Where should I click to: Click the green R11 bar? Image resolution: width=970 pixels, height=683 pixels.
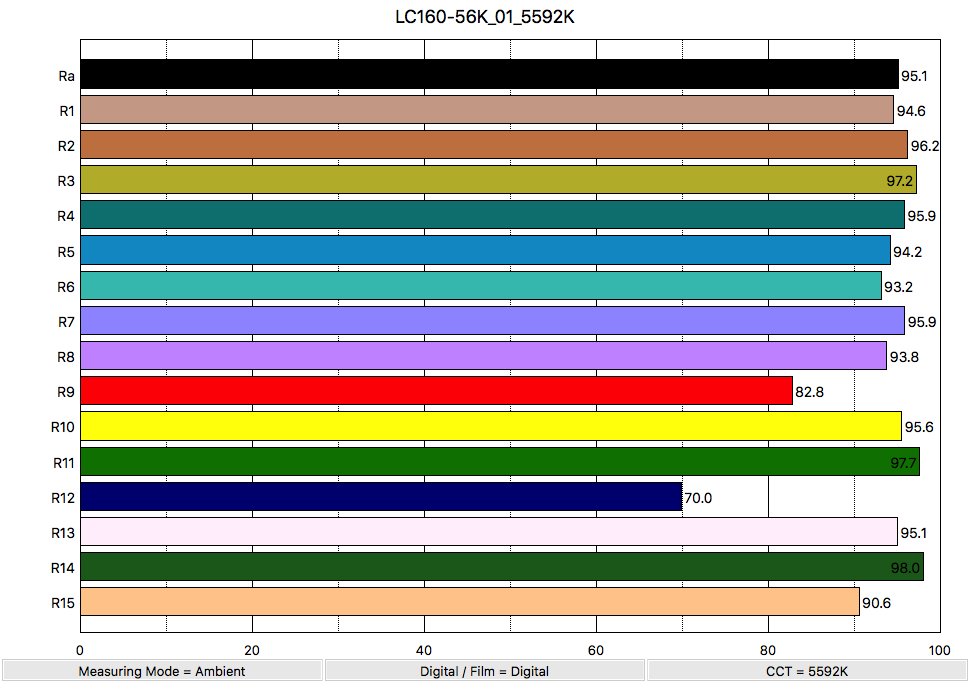pyautogui.click(x=500, y=461)
